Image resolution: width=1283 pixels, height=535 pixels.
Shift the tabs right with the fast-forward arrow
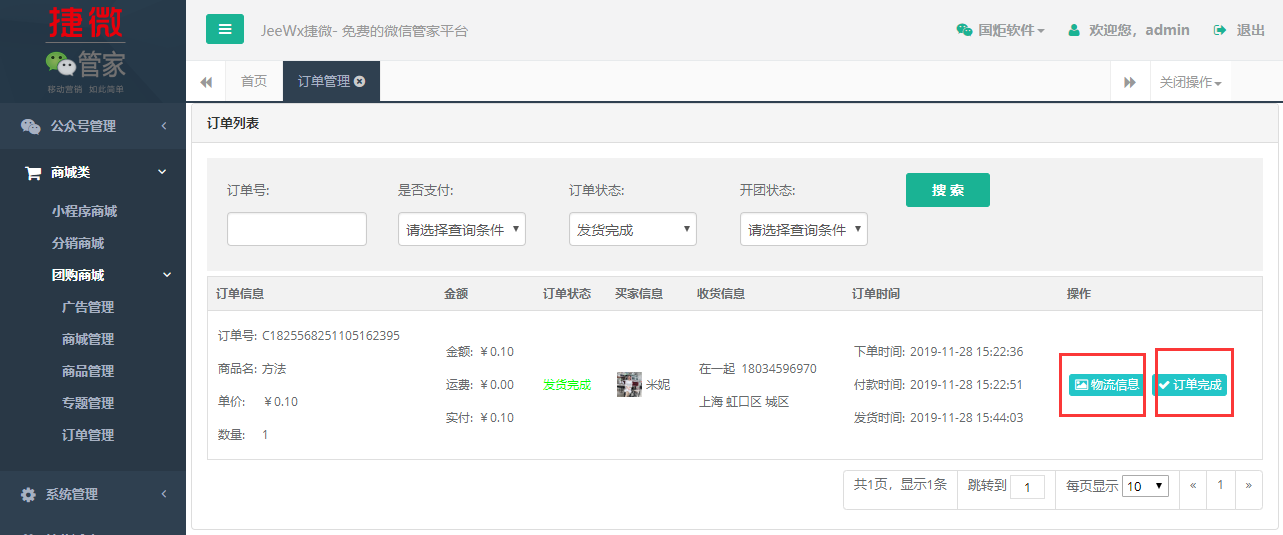pyautogui.click(x=1130, y=82)
